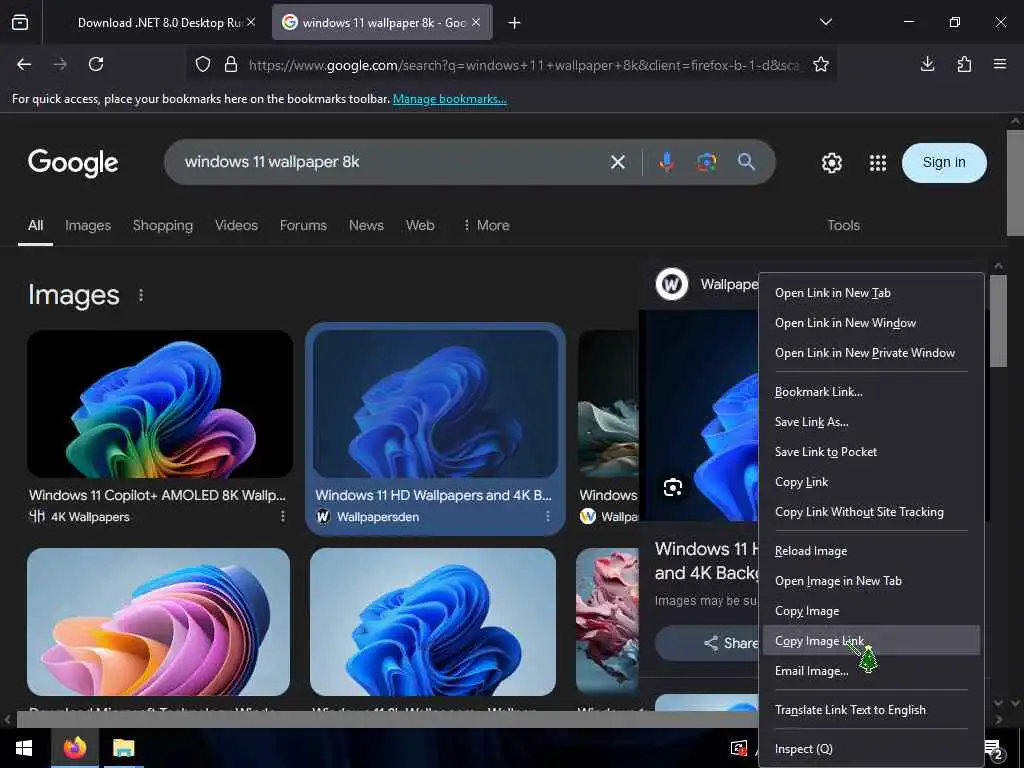Image resolution: width=1024 pixels, height=768 pixels.
Task: Open the Downloads panel
Action: click(x=927, y=64)
